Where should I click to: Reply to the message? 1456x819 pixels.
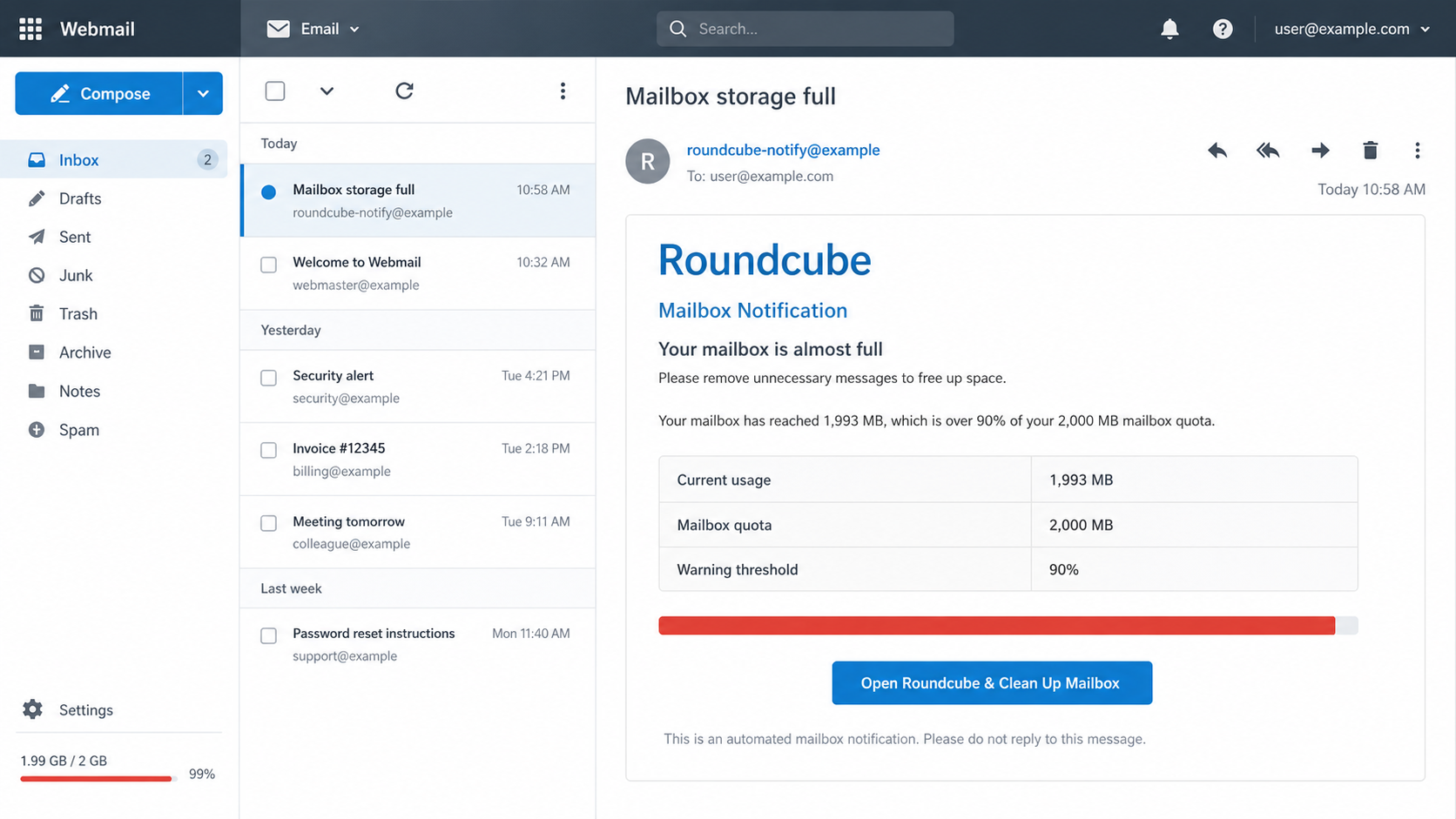pos(1217,151)
